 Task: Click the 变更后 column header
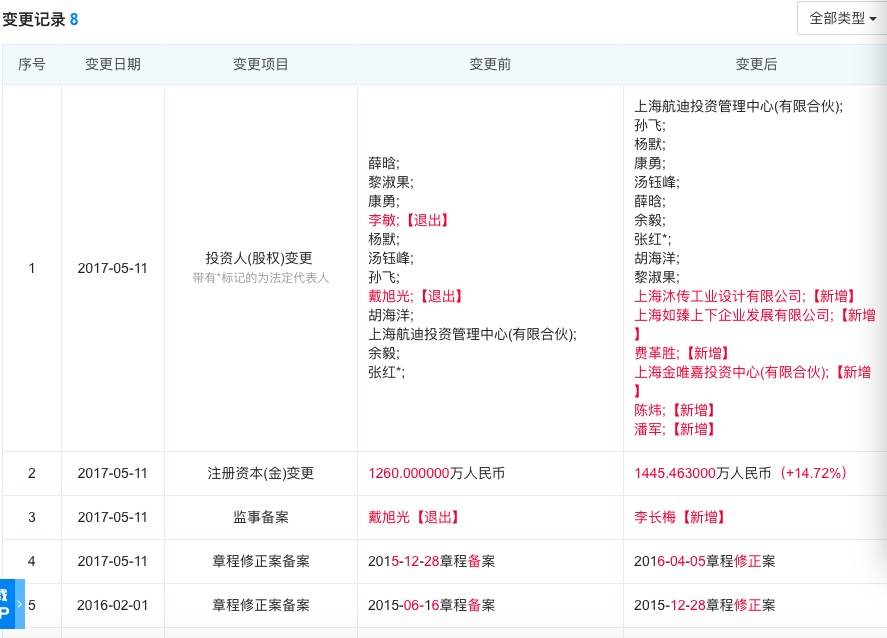756,64
